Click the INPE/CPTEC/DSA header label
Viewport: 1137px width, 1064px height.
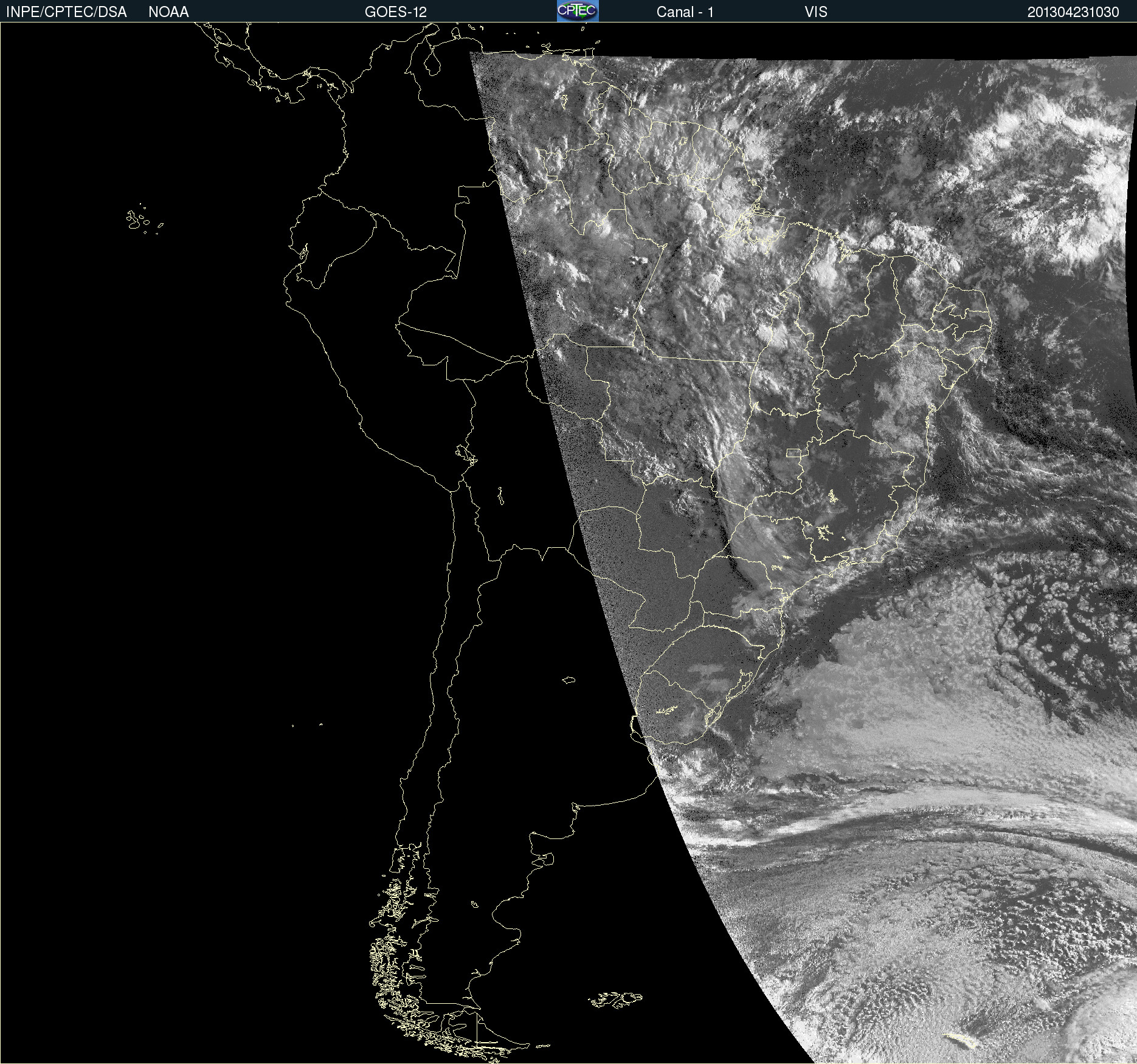[66, 12]
